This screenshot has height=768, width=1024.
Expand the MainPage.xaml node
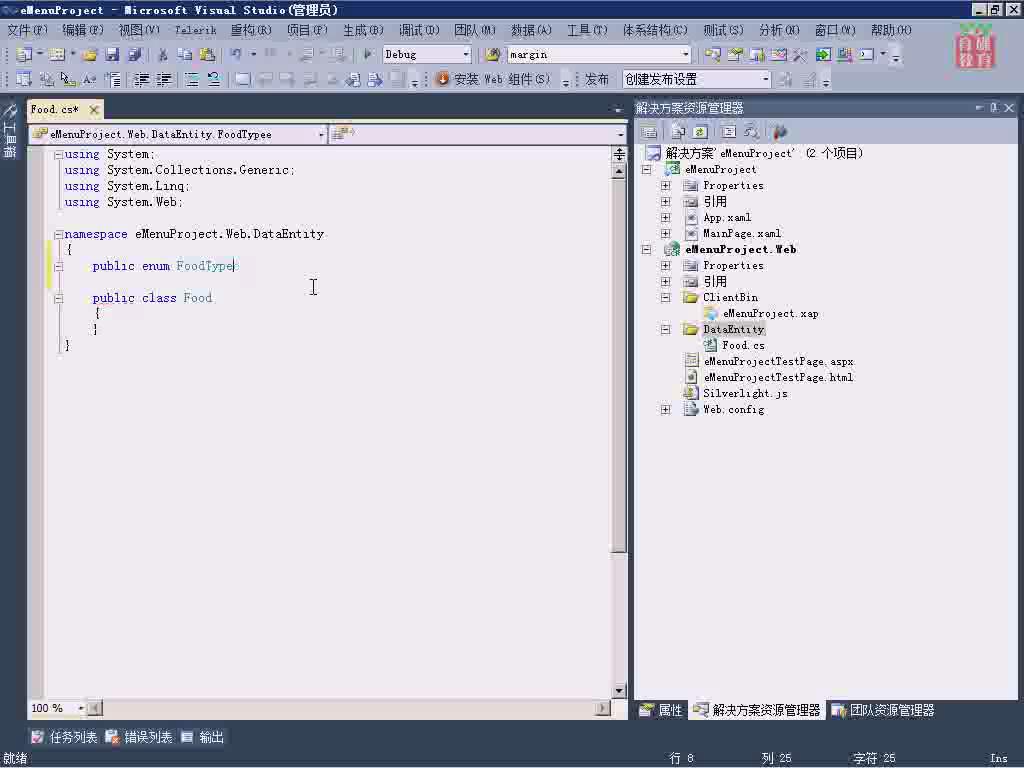[665, 234]
